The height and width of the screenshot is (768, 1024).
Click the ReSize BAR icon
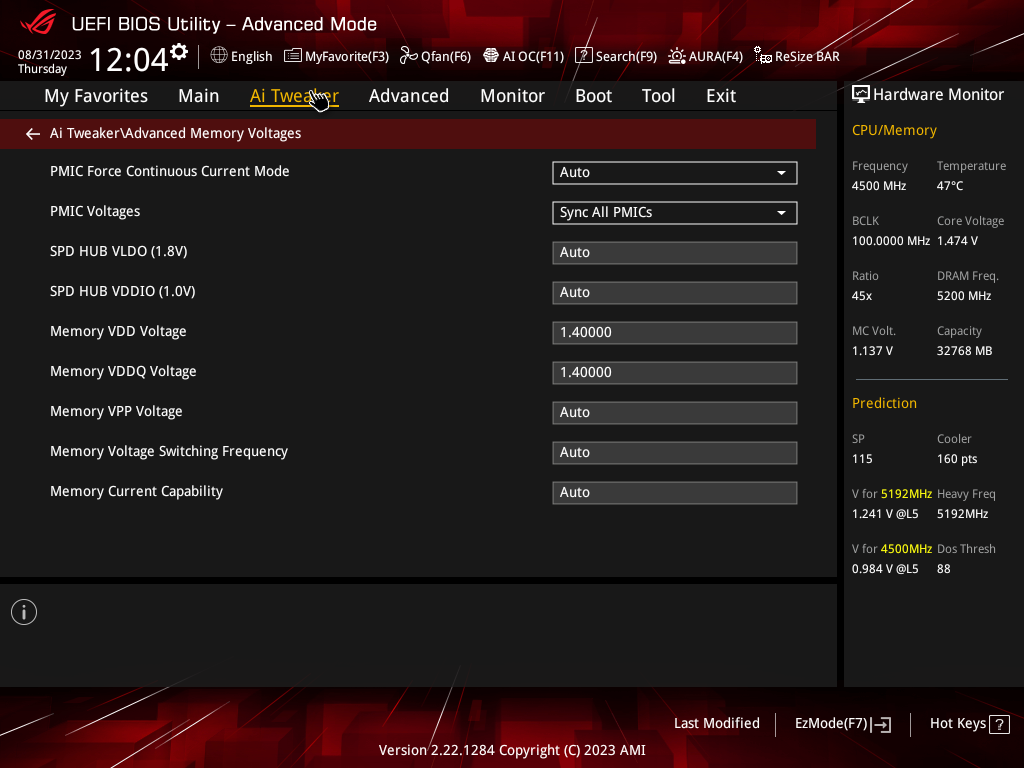pyautogui.click(x=762, y=56)
